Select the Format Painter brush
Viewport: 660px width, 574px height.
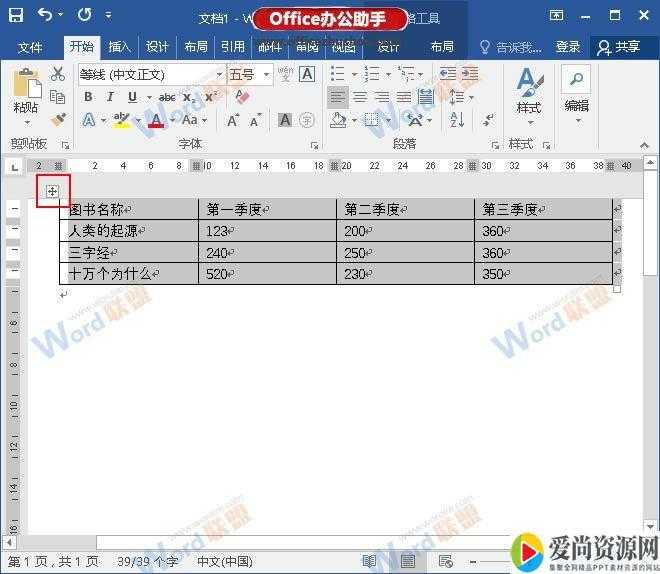coord(58,120)
